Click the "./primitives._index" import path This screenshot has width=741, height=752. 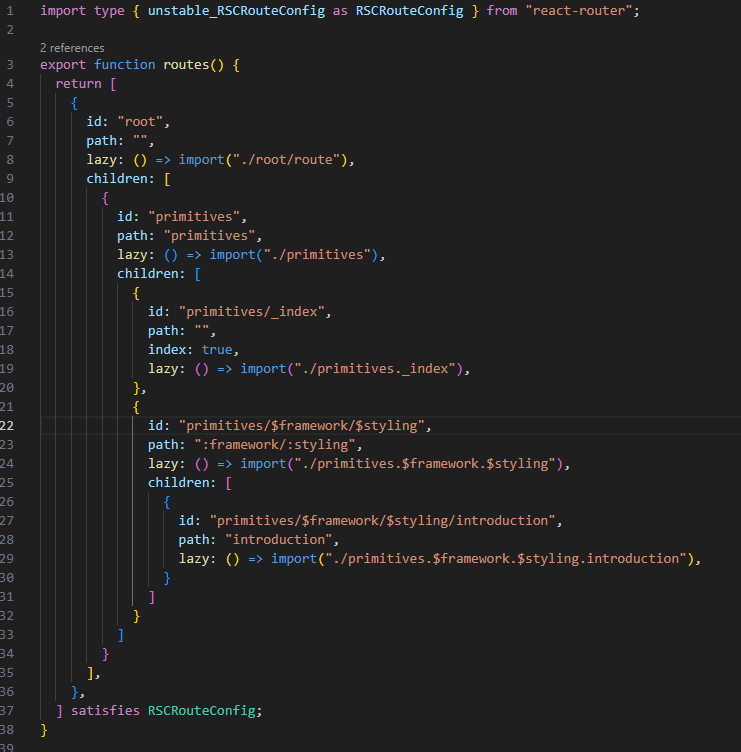pos(375,369)
